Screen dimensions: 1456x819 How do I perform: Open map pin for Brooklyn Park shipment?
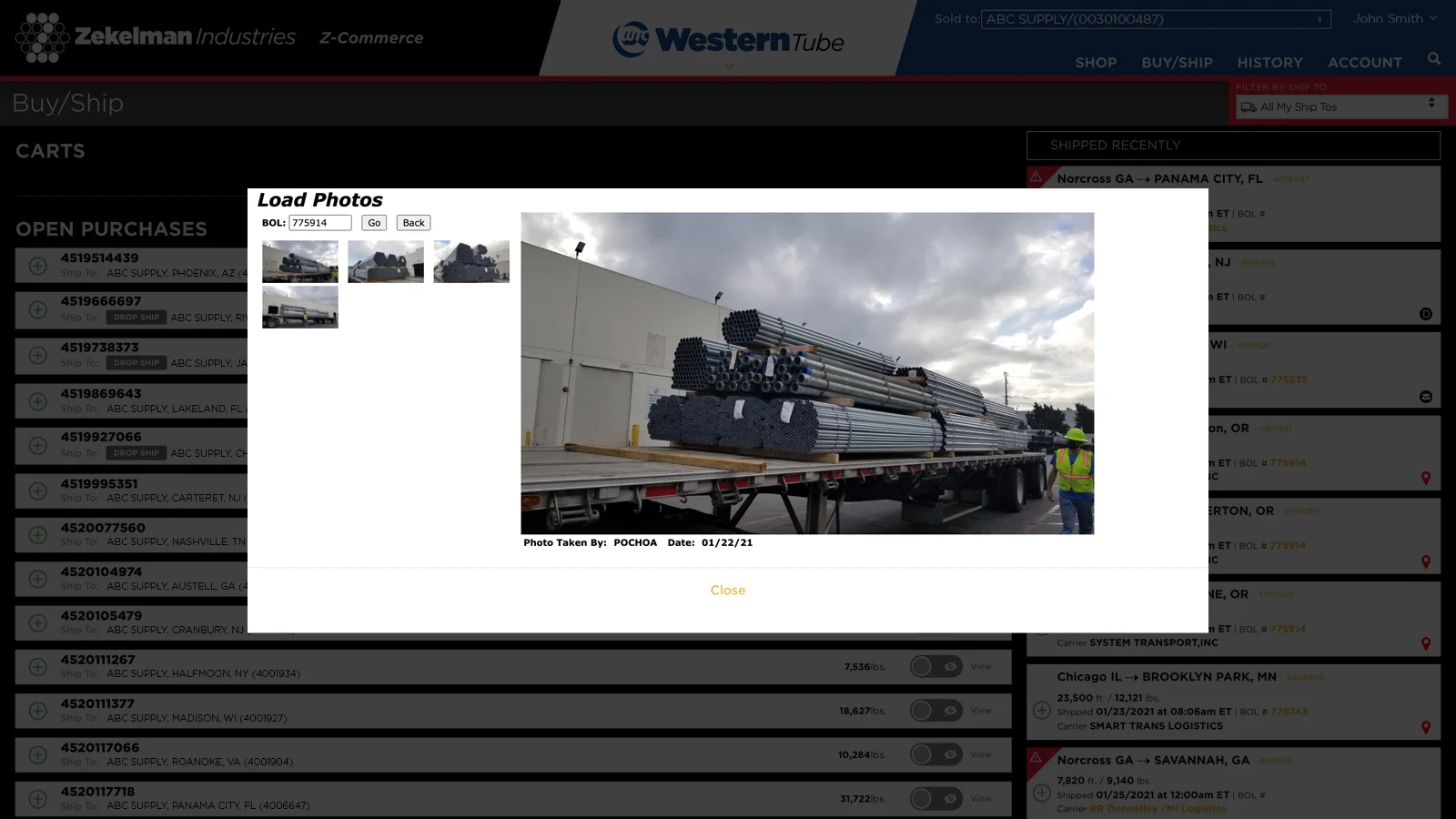coord(1425,727)
